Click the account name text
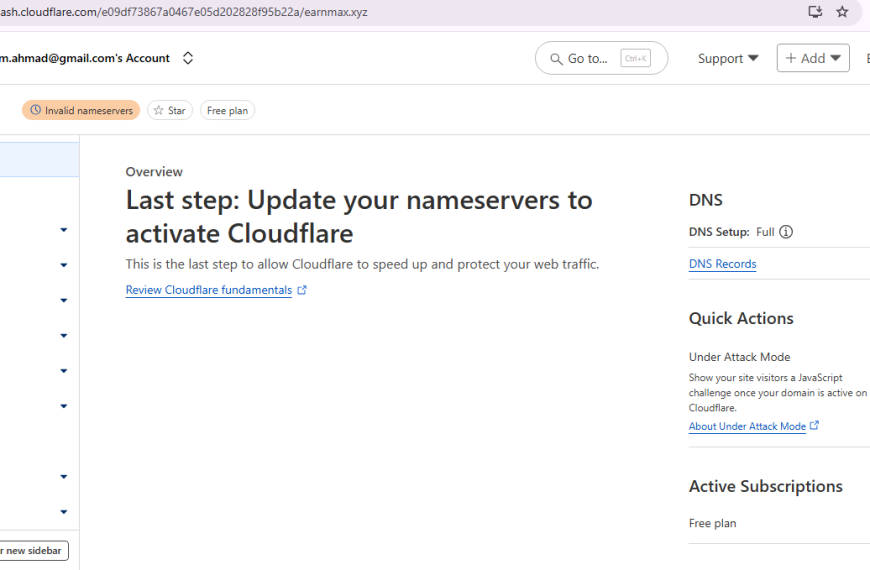The width and height of the screenshot is (870, 570). click(x=85, y=58)
